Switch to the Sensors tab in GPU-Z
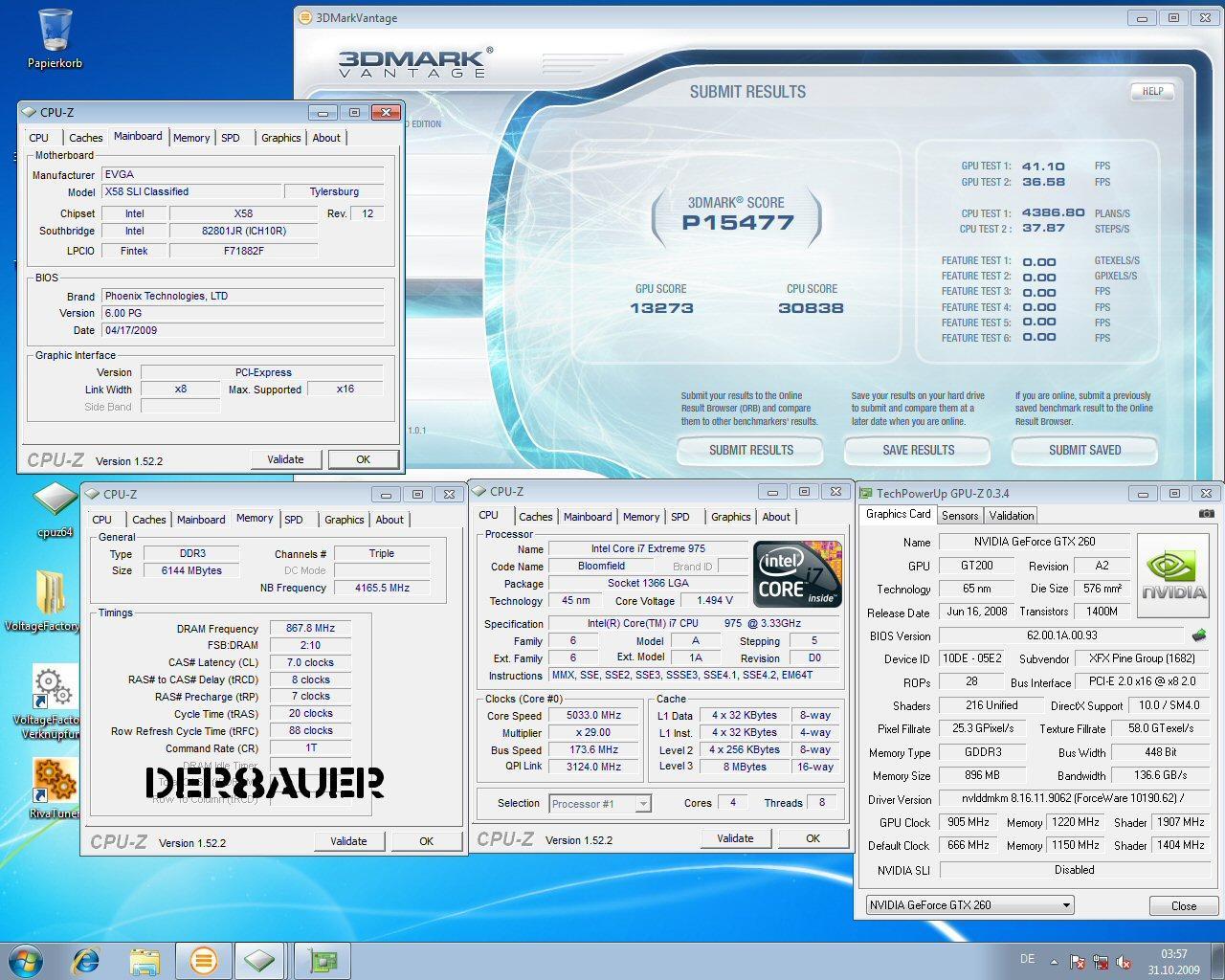Image resolution: width=1225 pixels, height=980 pixels. click(960, 516)
